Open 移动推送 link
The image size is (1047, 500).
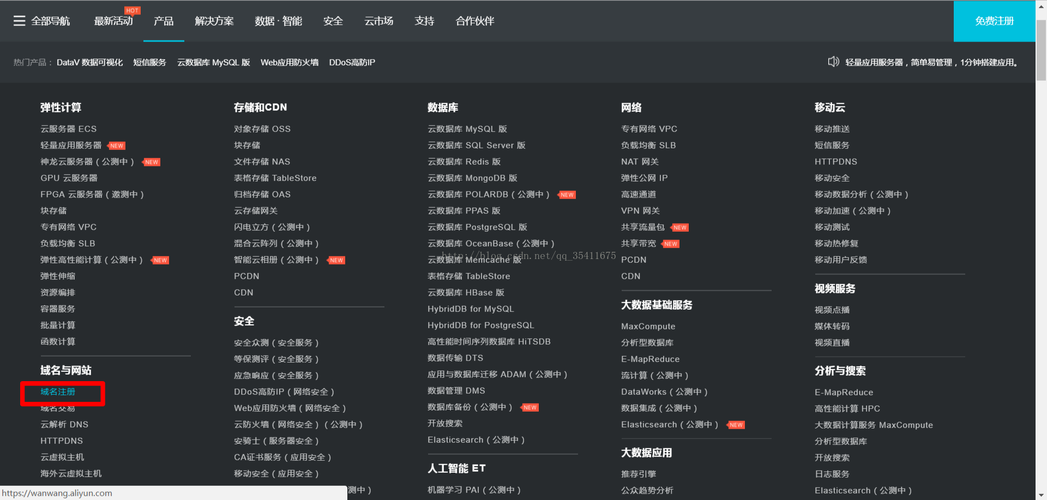click(832, 129)
